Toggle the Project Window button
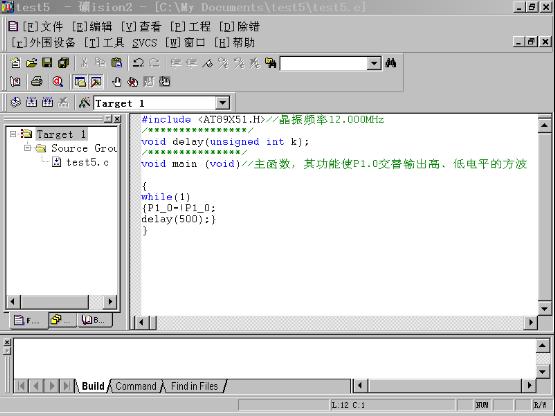 pyautogui.click(x=80, y=82)
